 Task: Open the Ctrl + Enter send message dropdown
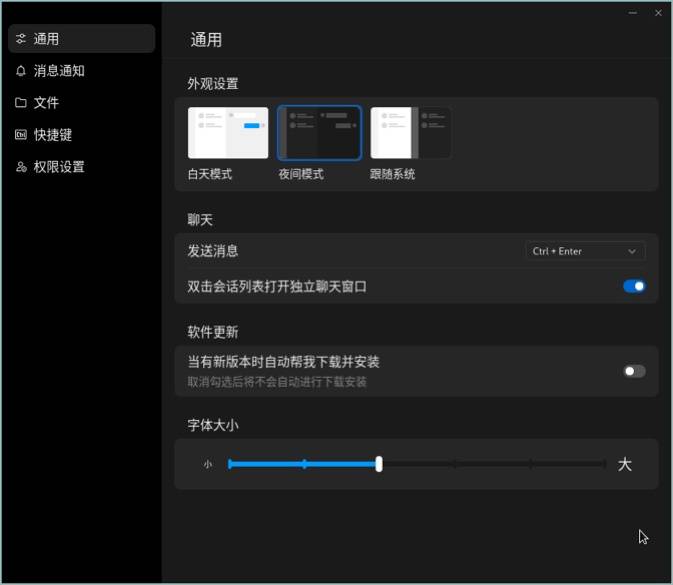pyautogui.click(x=585, y=251)
